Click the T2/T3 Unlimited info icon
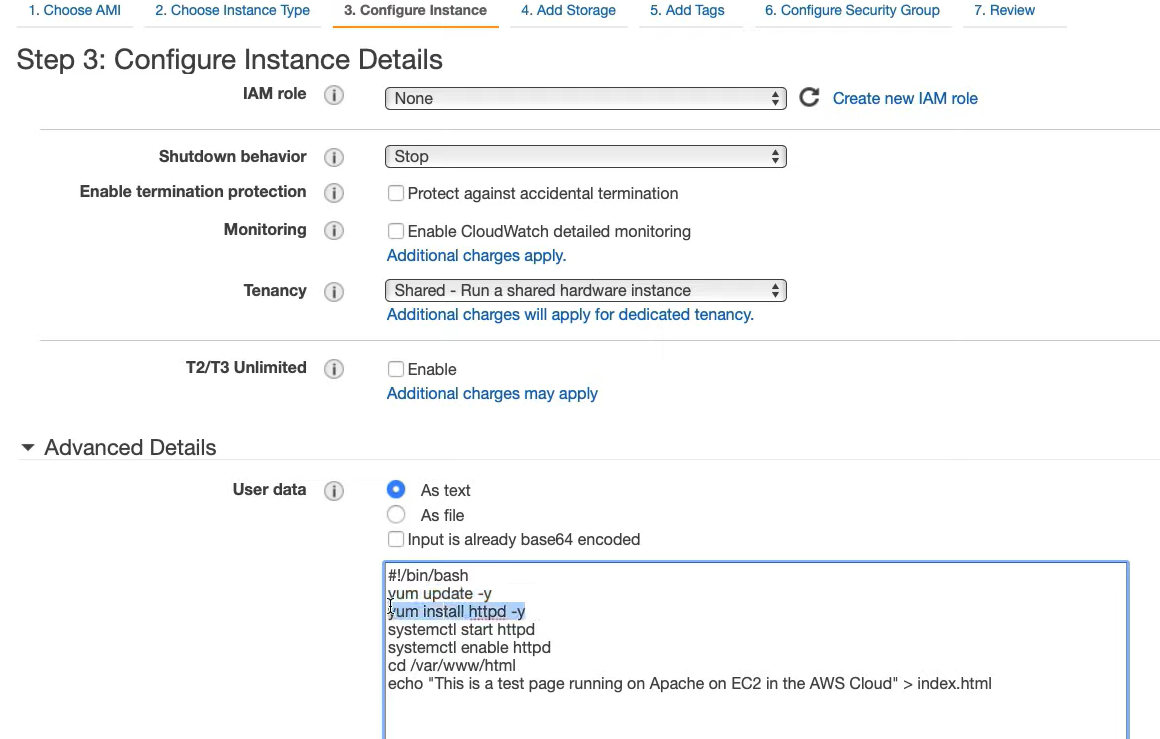The height and width of the screenshot is (739, 1160). (334, 369)
